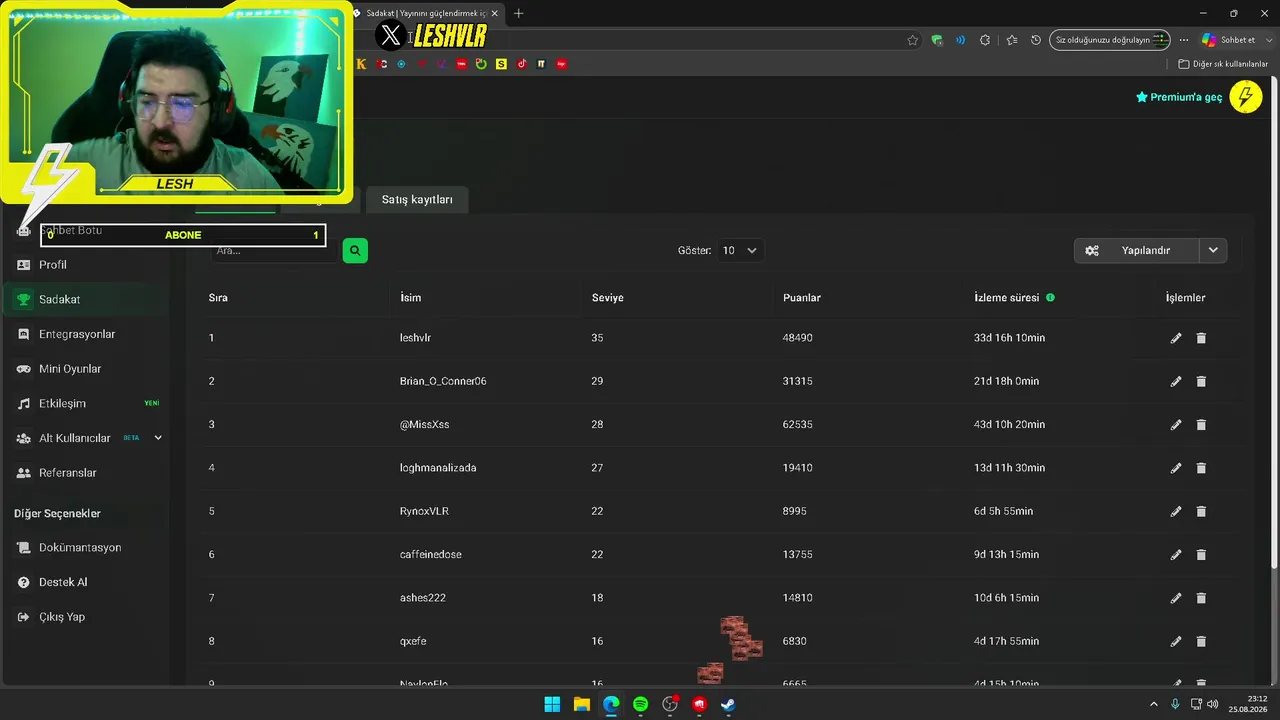
Task: Open browser extensions puzzle icon
Action: coord(985,40)
